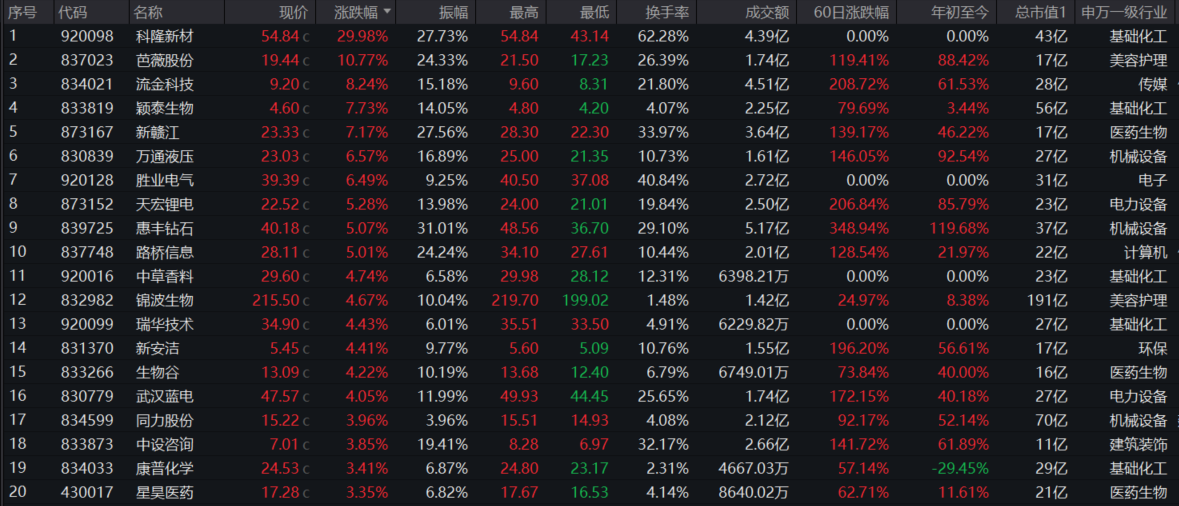
Task: Select the stock 新安洁
Action: click(x=157, y=348)
